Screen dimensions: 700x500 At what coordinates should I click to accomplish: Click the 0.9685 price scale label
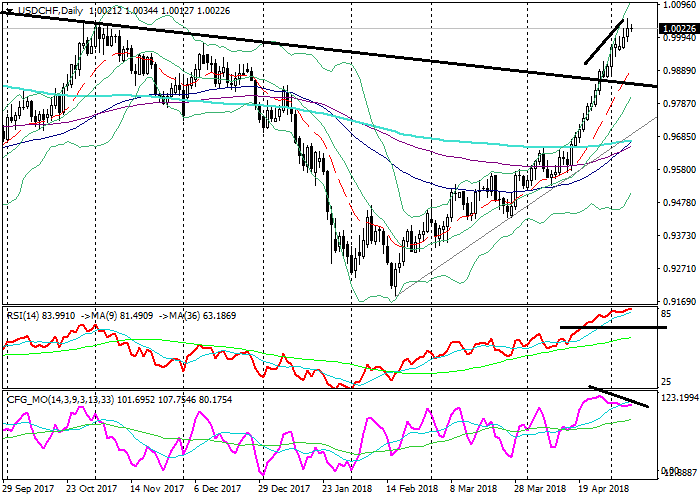coord(679,137)
